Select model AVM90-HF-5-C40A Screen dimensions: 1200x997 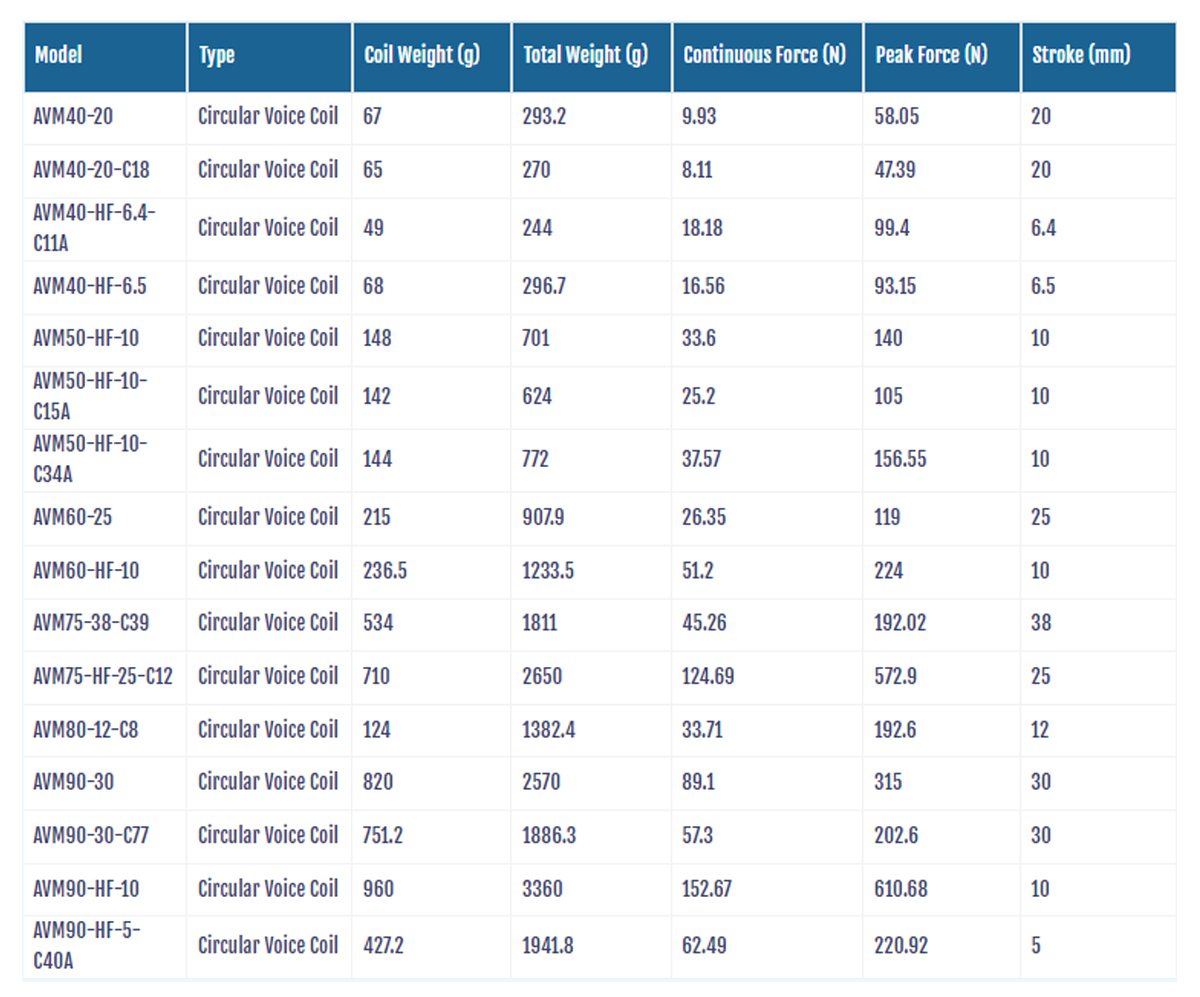[x=88, y=946]
